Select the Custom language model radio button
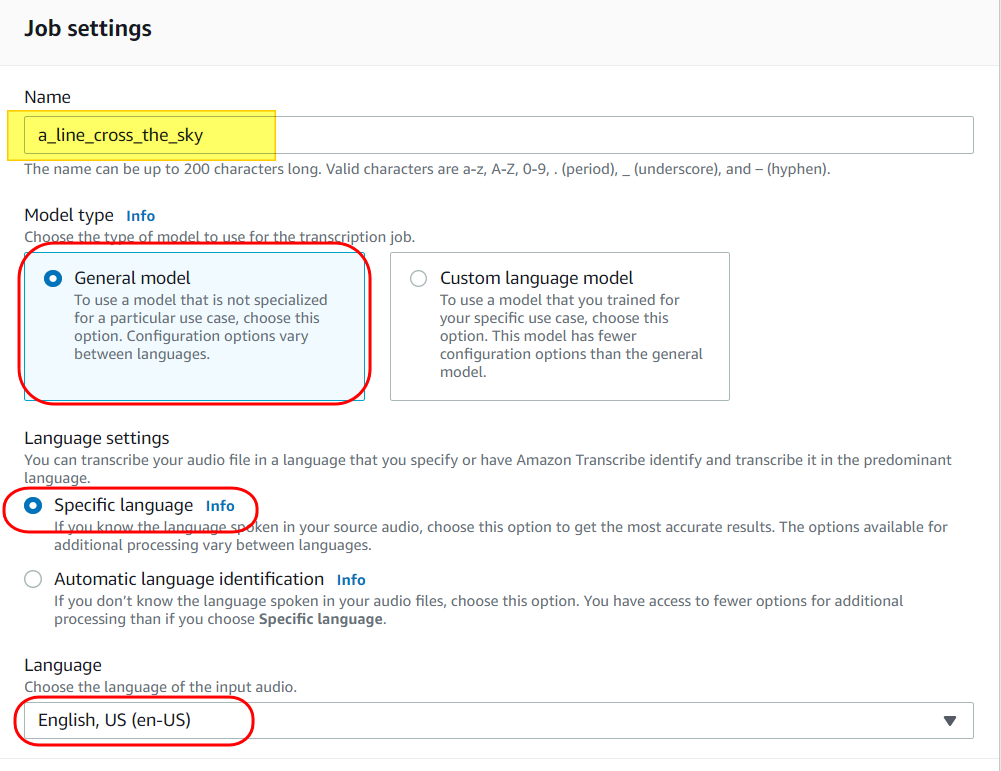 click(x=419, y=279)
